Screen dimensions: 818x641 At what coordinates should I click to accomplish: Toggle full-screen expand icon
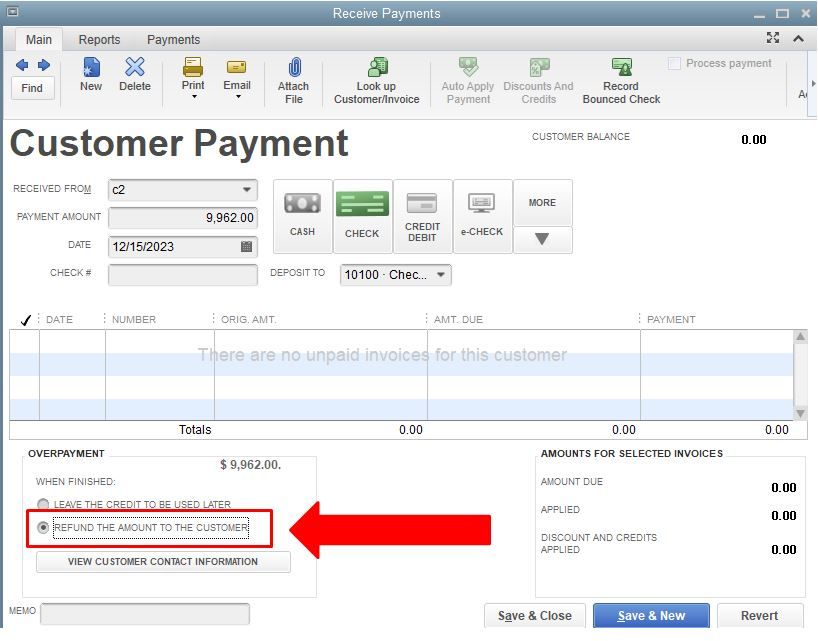773,38
